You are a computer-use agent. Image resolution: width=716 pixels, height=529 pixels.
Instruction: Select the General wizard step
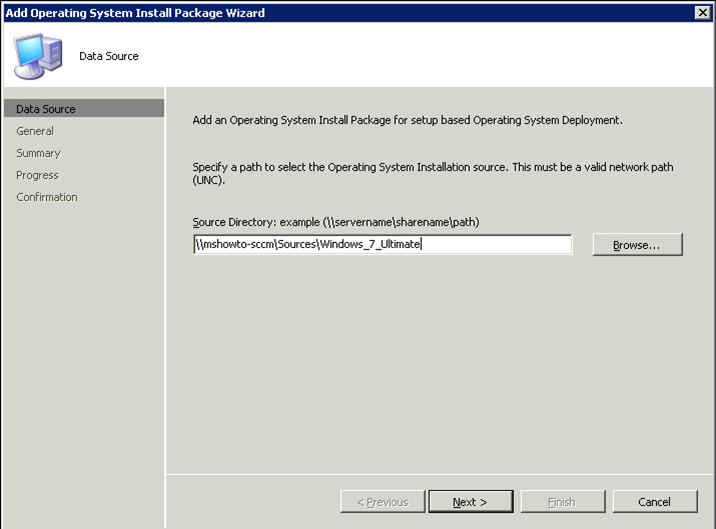[35, 131]
